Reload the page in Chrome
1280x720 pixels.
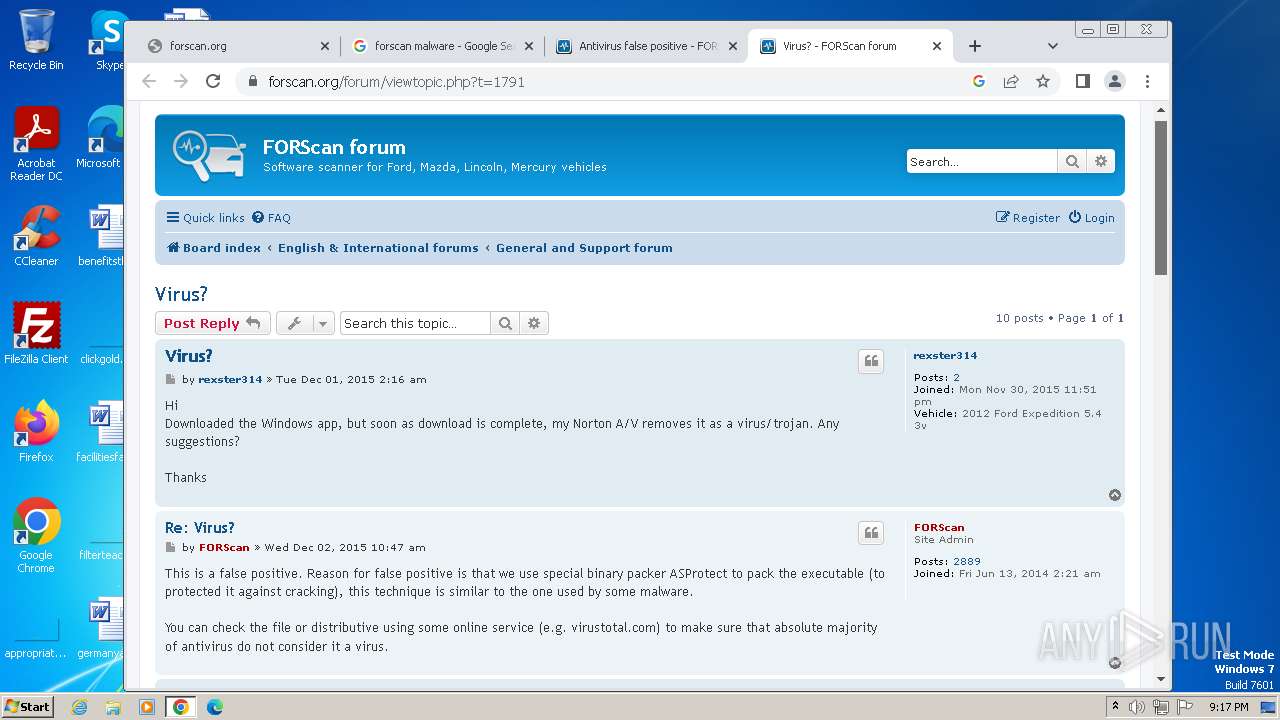tap(213, 81)
